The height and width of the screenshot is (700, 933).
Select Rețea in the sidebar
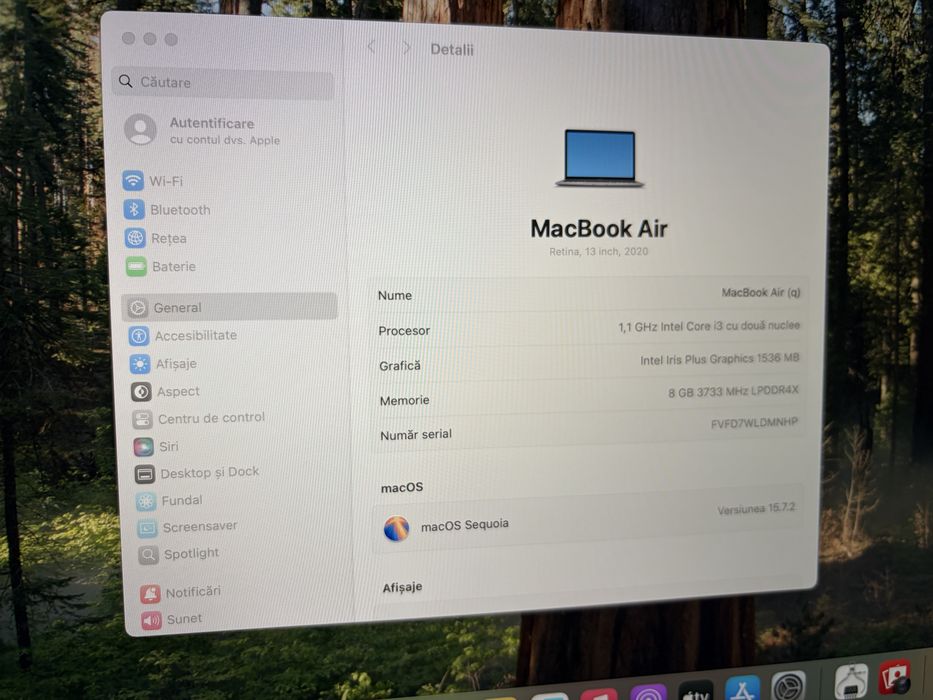click(156, 238)
